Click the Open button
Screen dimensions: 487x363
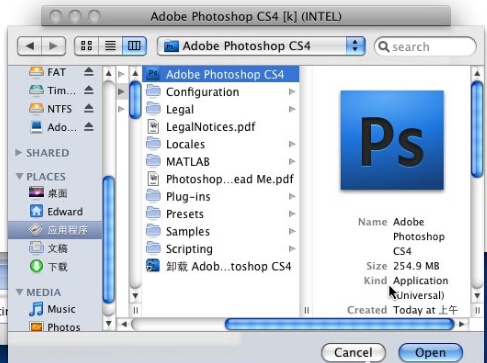tap(430, 352)
